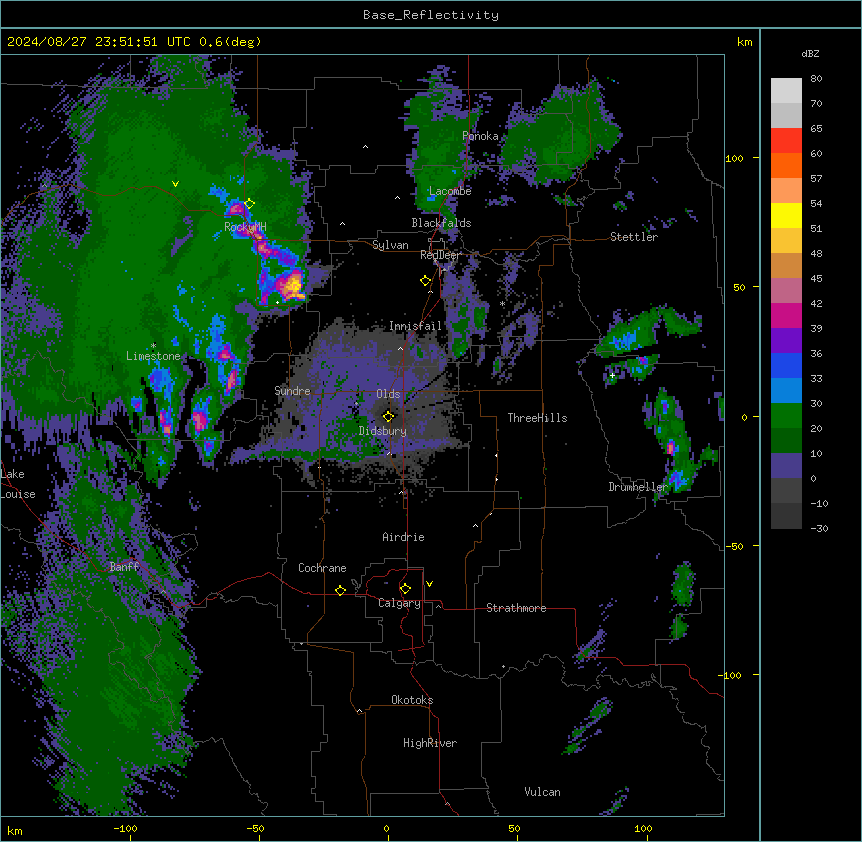
Task: Select the HighRiver label
Action: click(x=430, y=743)
